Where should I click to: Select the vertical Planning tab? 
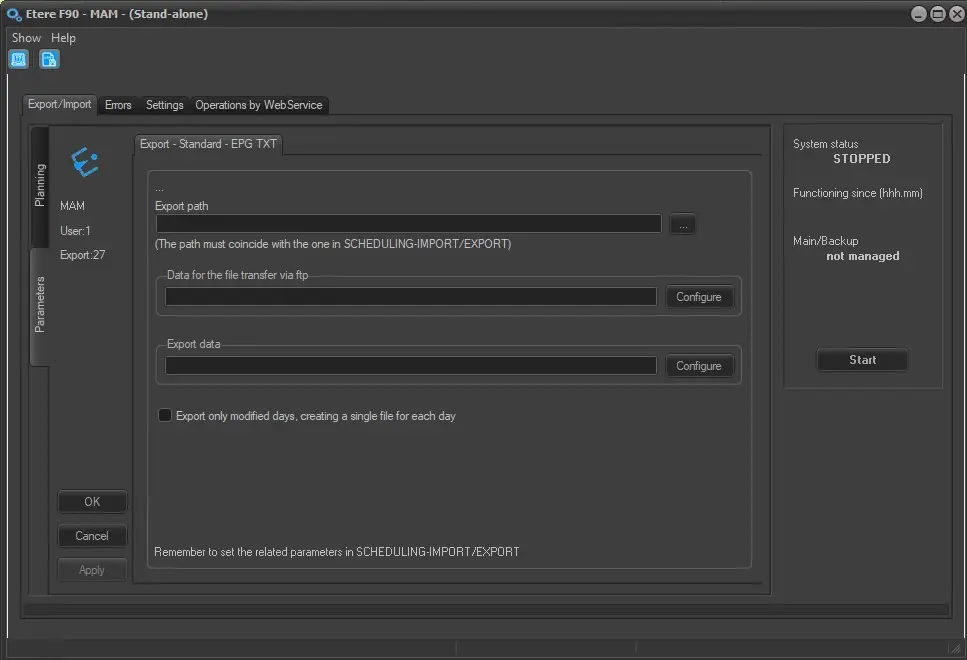tap(40, 186)
